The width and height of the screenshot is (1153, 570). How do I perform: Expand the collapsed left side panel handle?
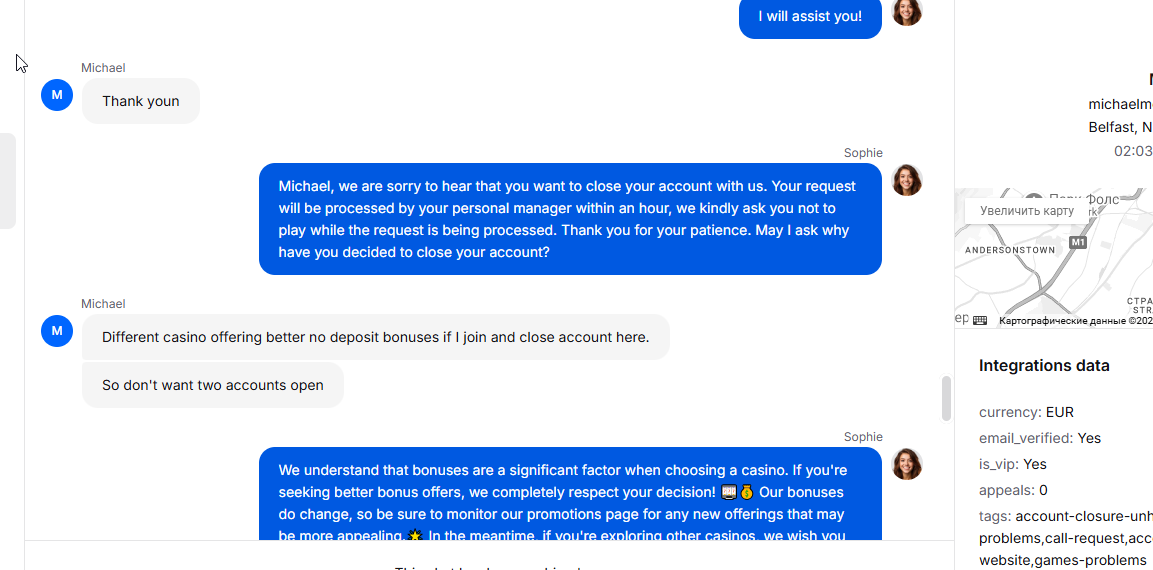[x=8, y=181]
